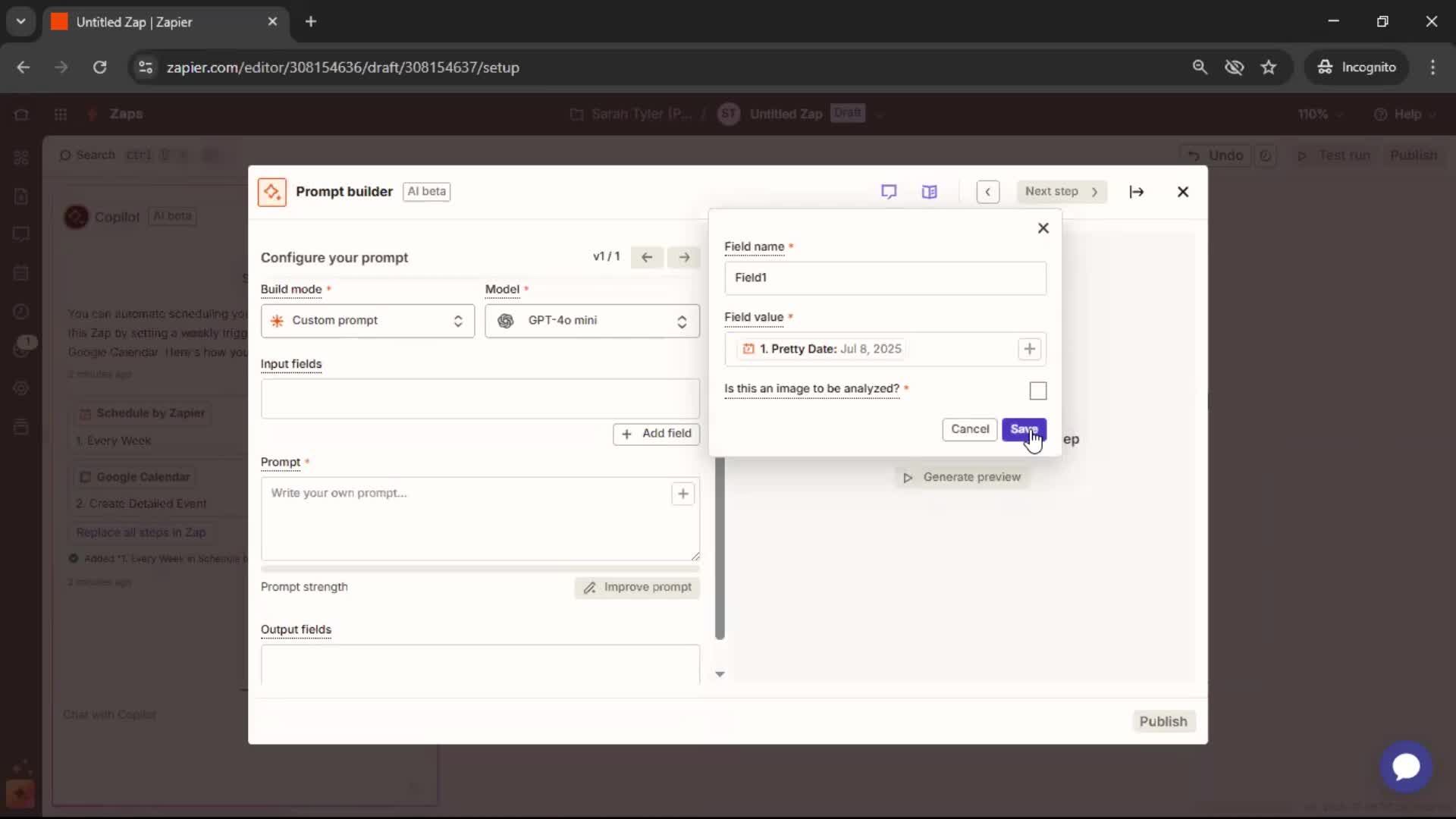Open the Model GPT-4o mini dropdown

pyautogui.click(x=592, y=321)
